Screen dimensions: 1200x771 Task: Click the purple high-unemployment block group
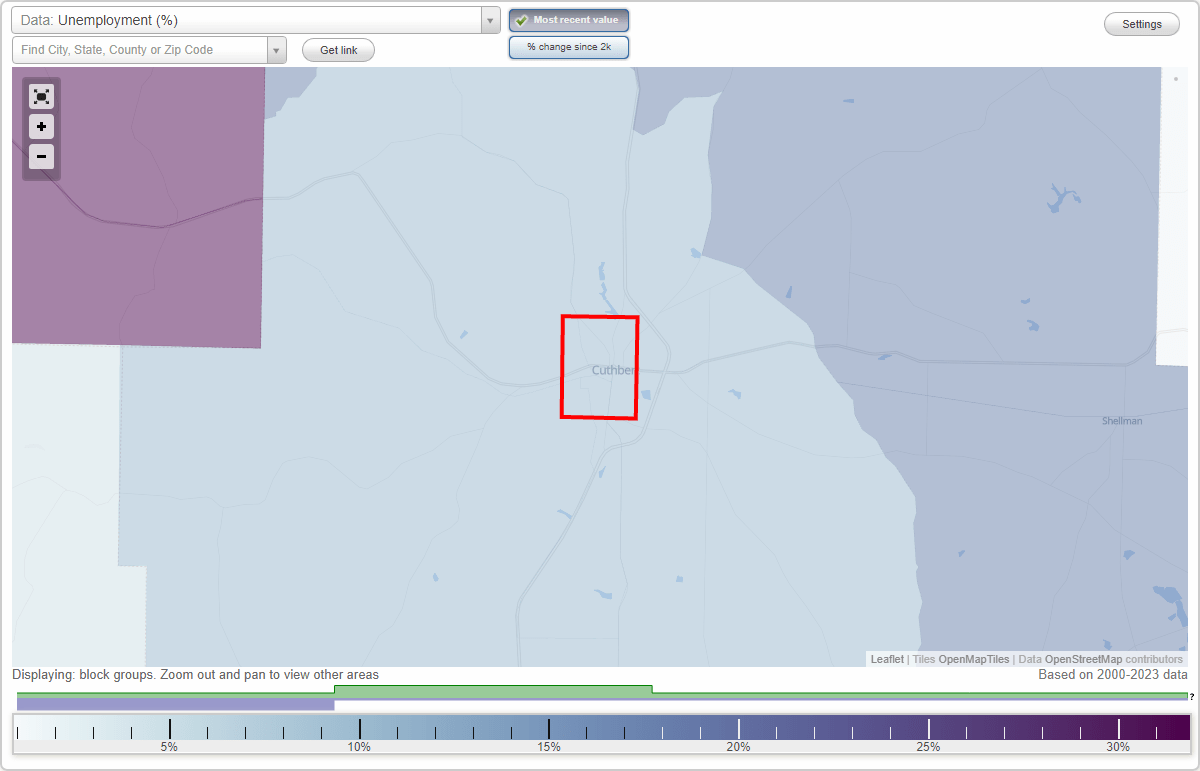tap(138, 208)
